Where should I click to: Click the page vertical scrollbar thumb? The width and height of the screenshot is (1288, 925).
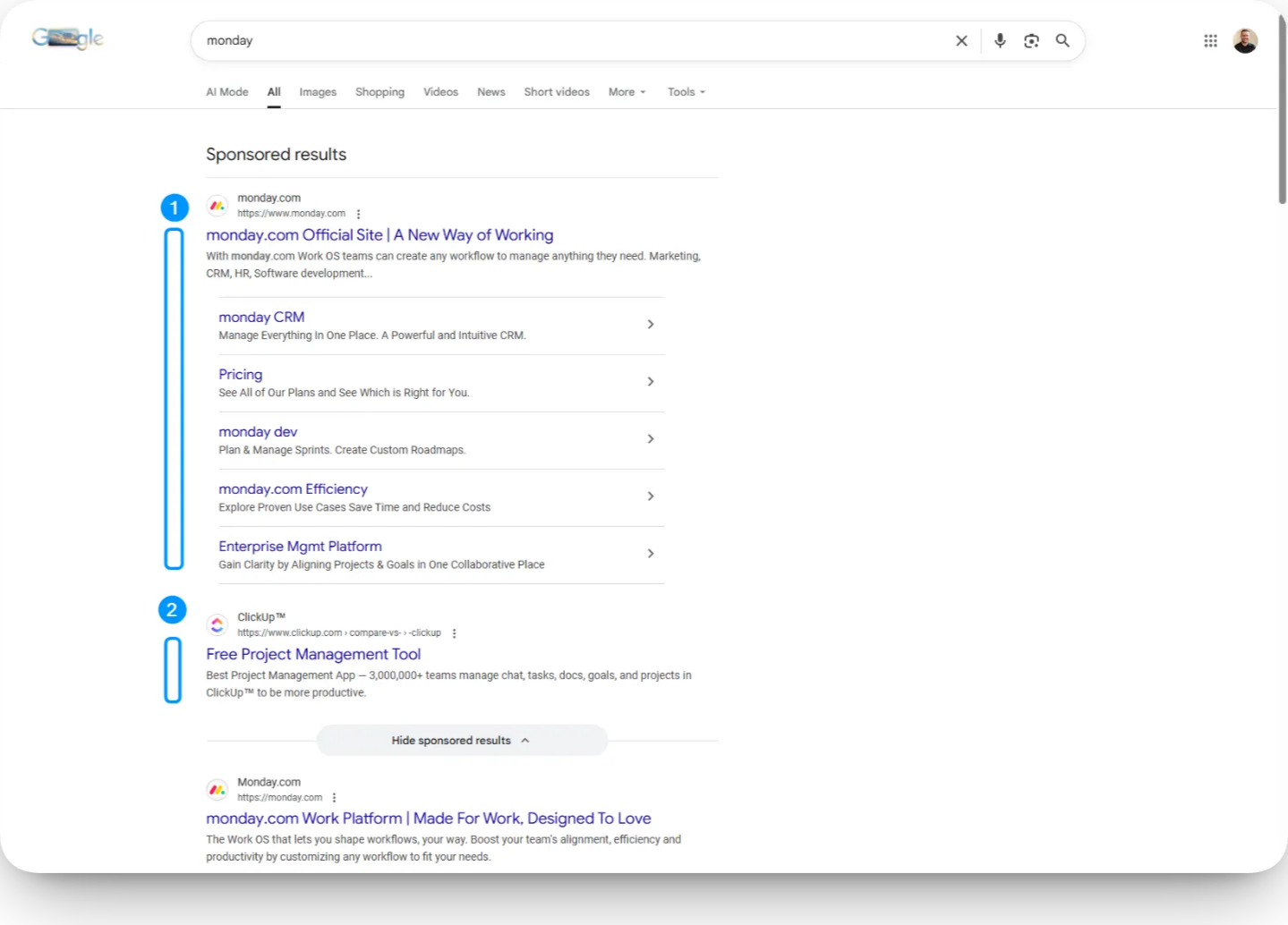(x=1282, y=109)
